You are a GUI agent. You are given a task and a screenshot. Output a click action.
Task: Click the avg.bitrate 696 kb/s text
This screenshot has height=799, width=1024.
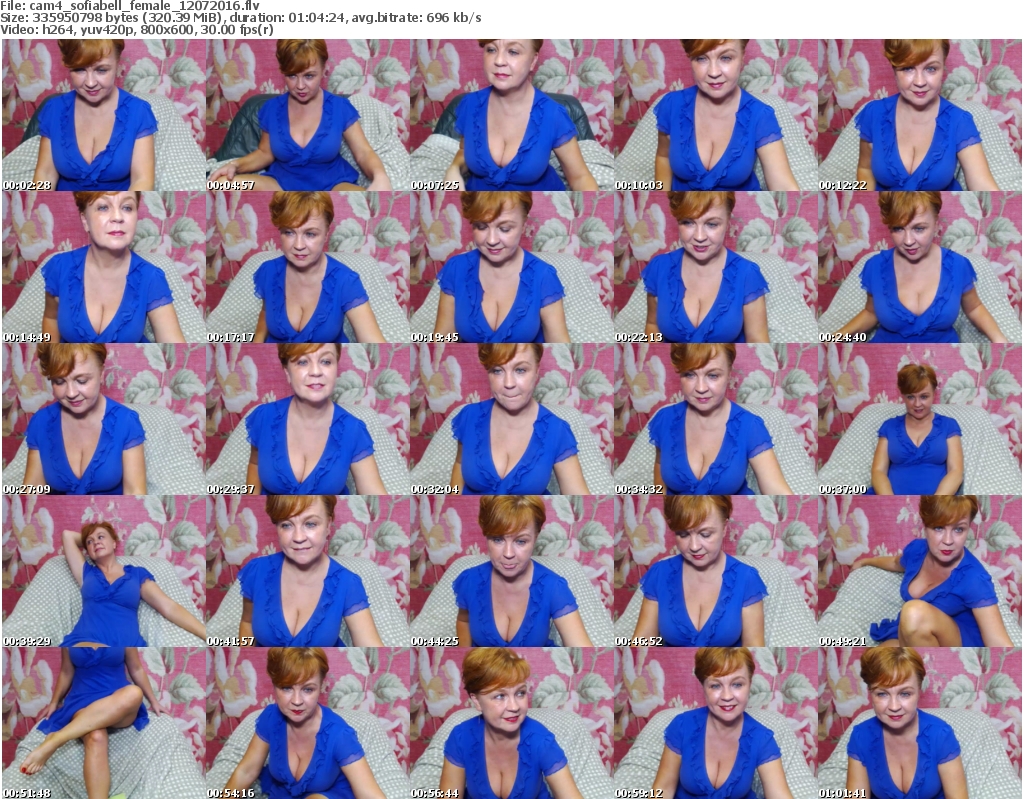tap(454, 18)
